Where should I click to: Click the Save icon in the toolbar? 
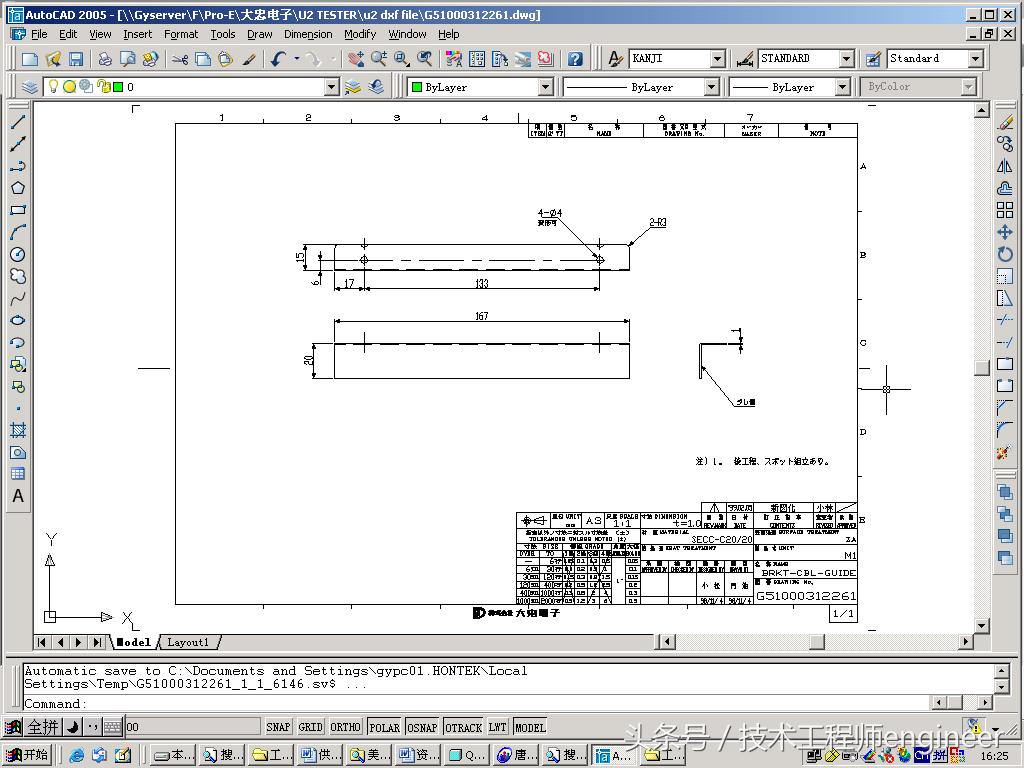(76, 59)
